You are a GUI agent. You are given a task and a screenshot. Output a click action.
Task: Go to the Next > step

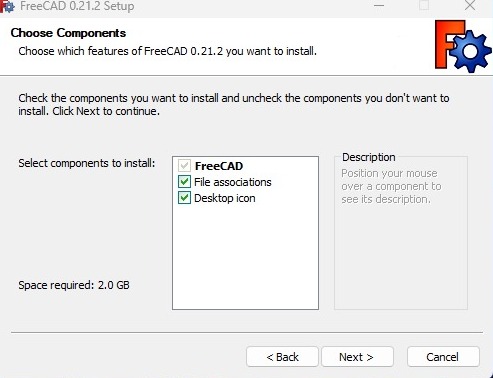tap(357, 357)
